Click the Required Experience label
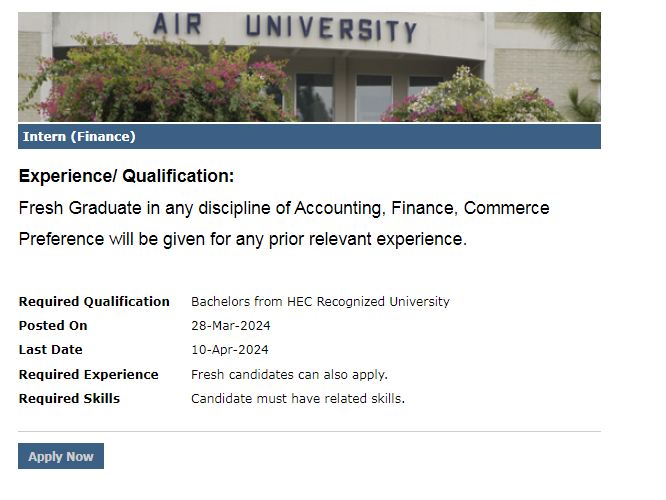 tap(89, 374)
